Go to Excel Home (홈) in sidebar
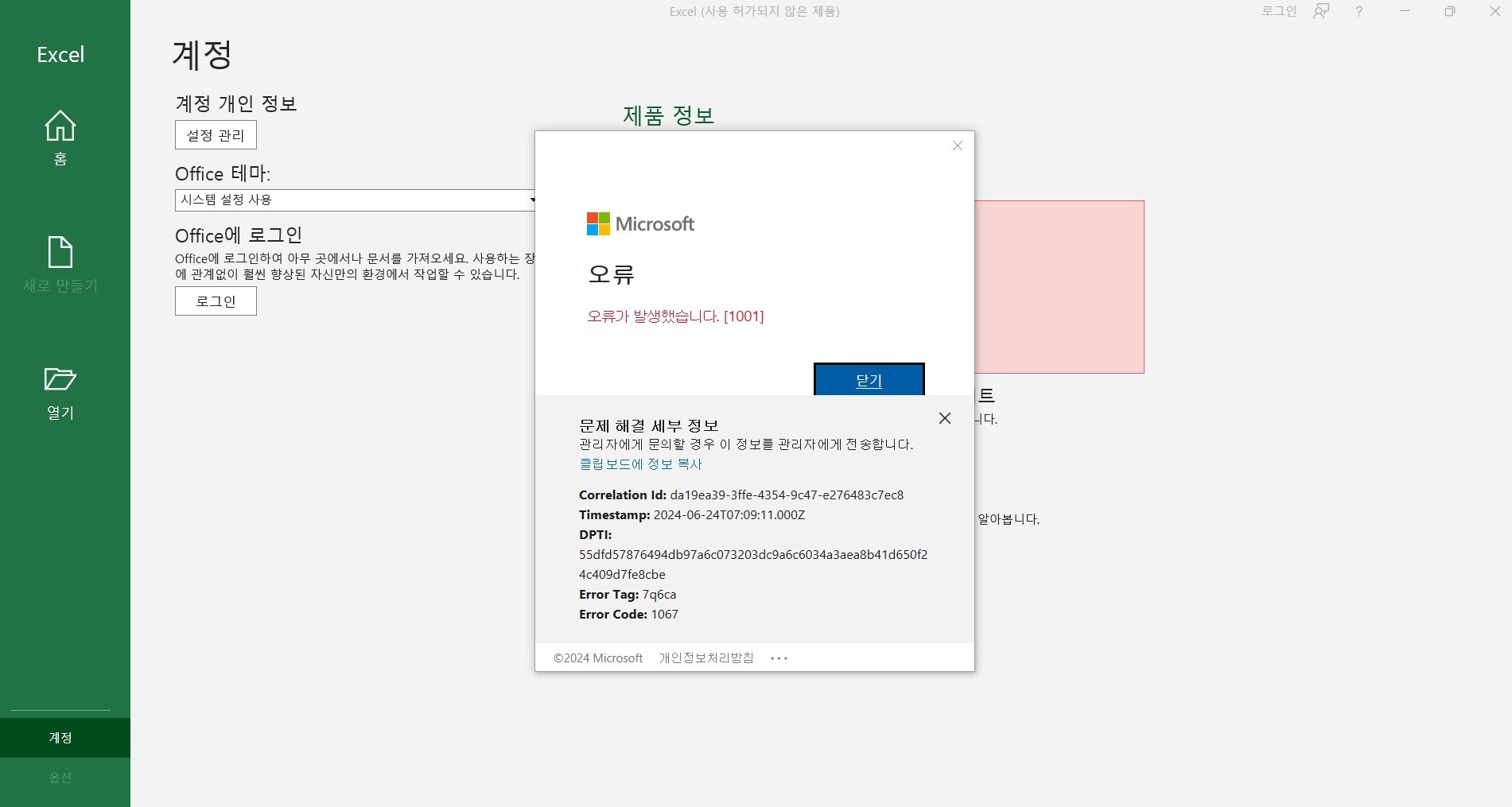 point(60,138)
